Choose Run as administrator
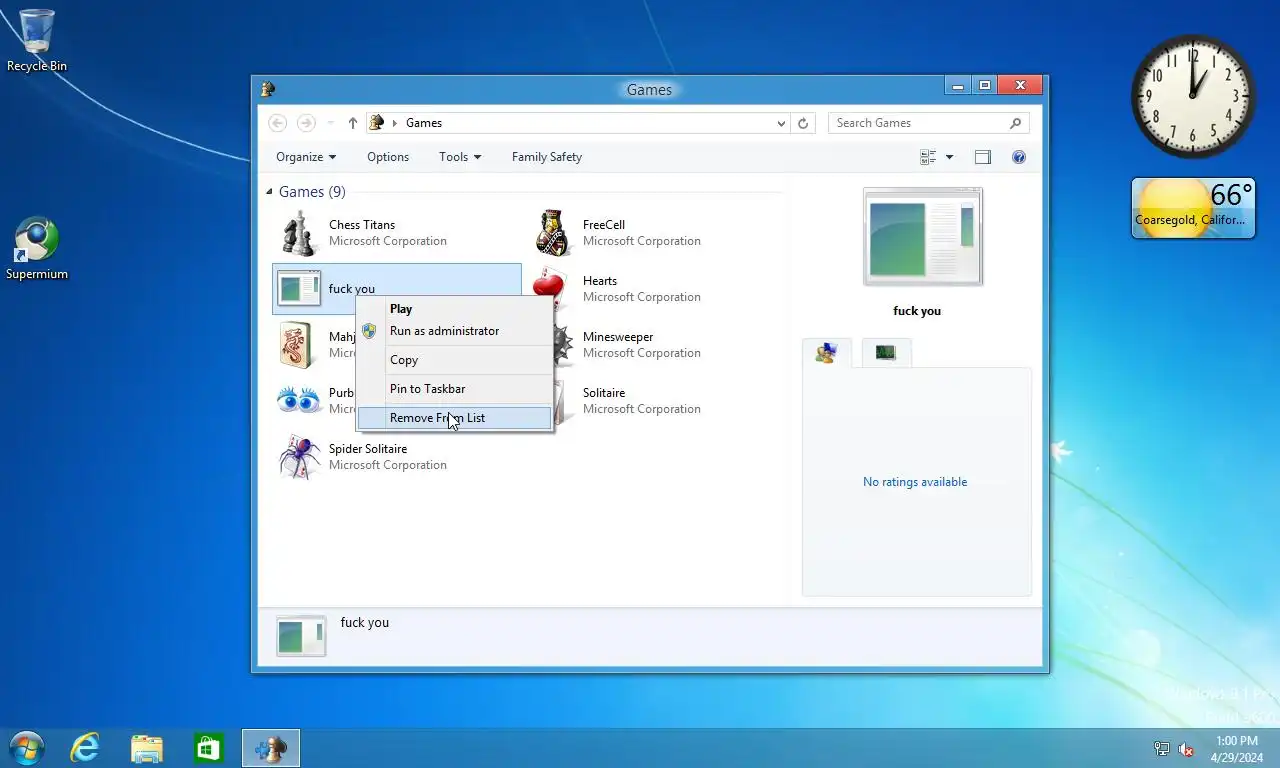 [x=455, y=331]
